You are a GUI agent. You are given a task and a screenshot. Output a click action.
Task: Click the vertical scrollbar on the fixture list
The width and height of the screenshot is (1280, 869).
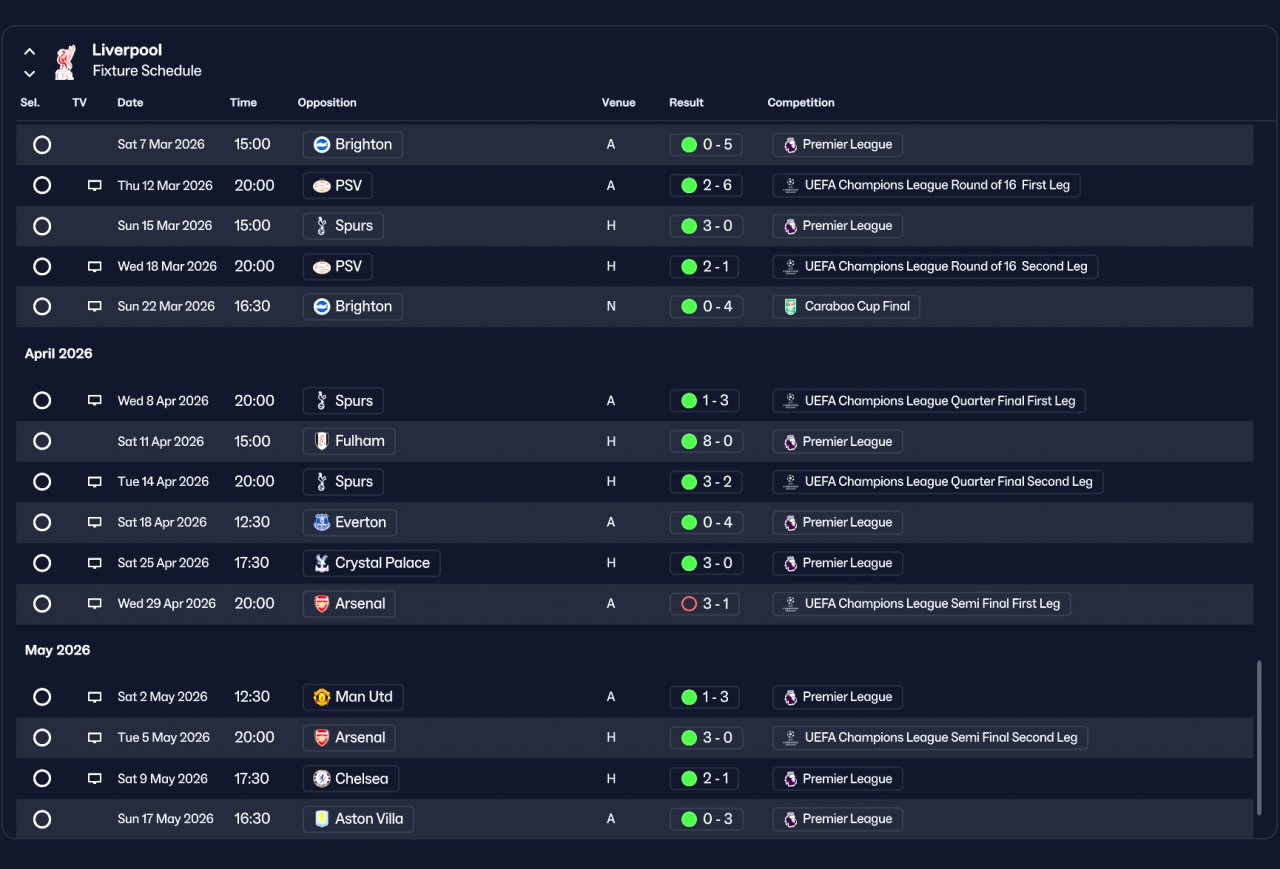pos(1259,738)
